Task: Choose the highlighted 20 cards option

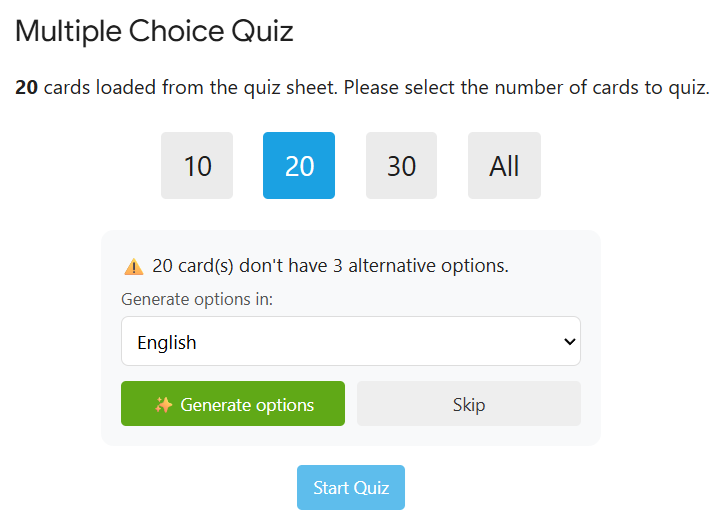Action: (299, 165)
